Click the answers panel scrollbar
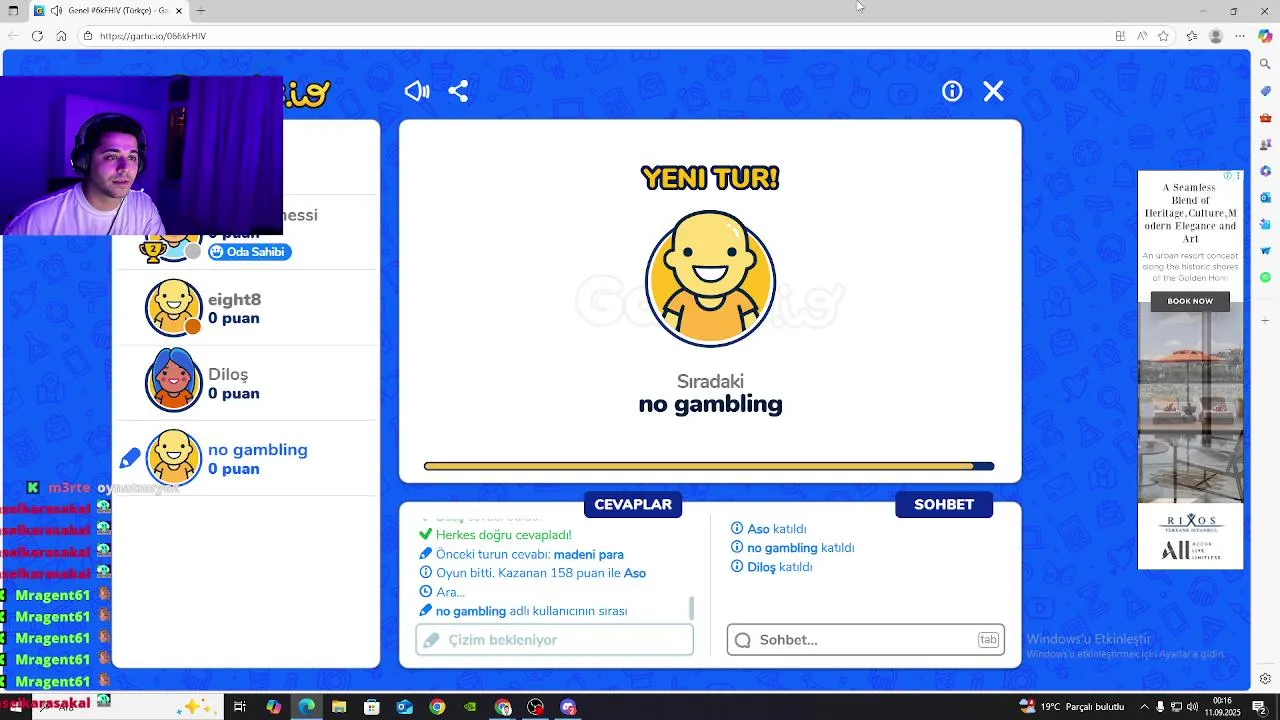 [x=691, y=608]
